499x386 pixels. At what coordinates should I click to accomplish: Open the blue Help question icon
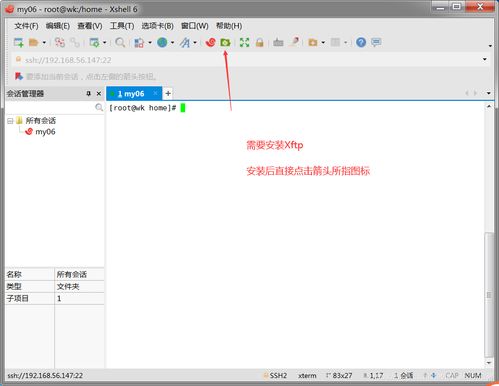point(361,42)
